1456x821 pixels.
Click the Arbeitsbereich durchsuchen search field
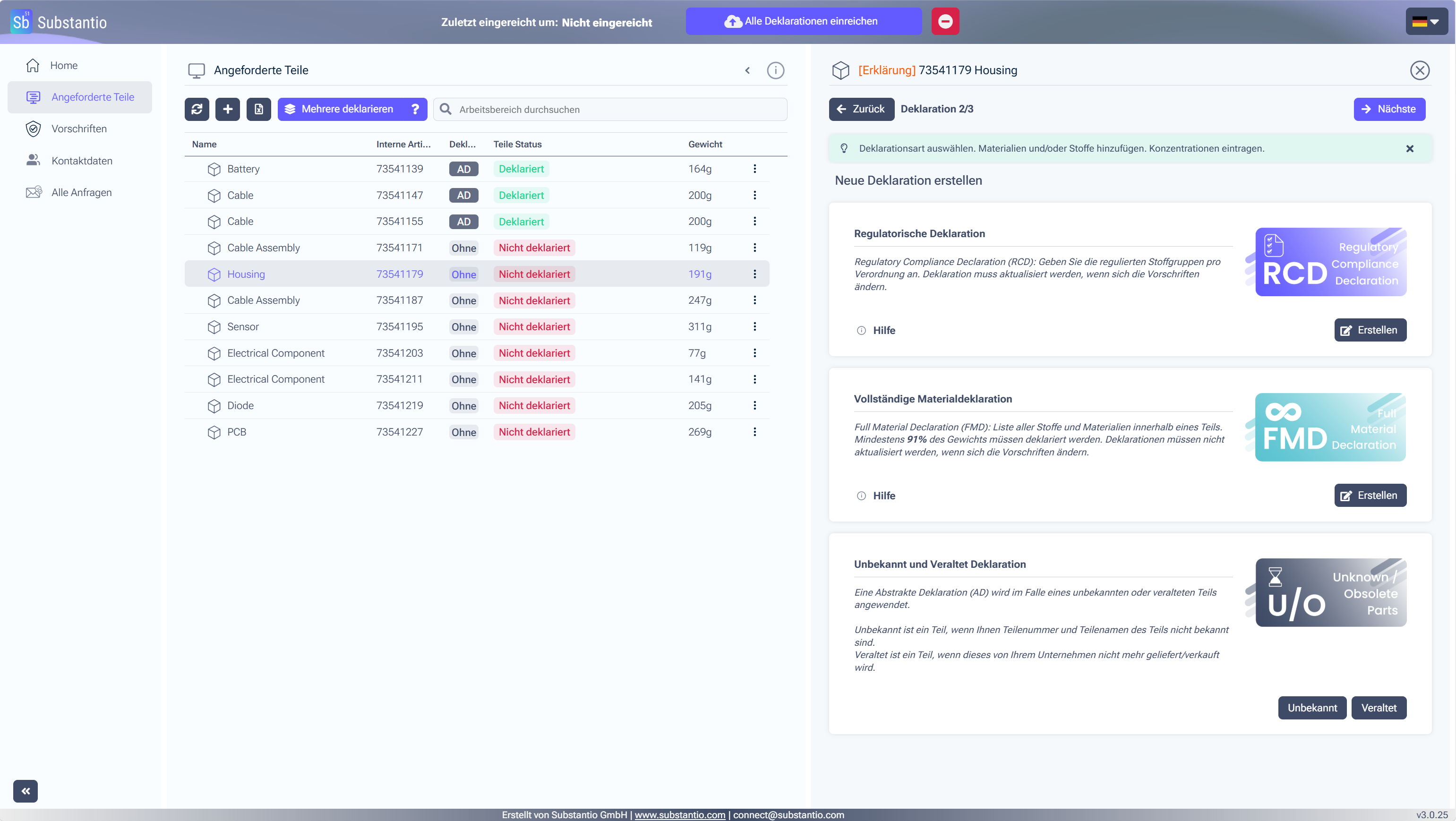pos(610,110)
